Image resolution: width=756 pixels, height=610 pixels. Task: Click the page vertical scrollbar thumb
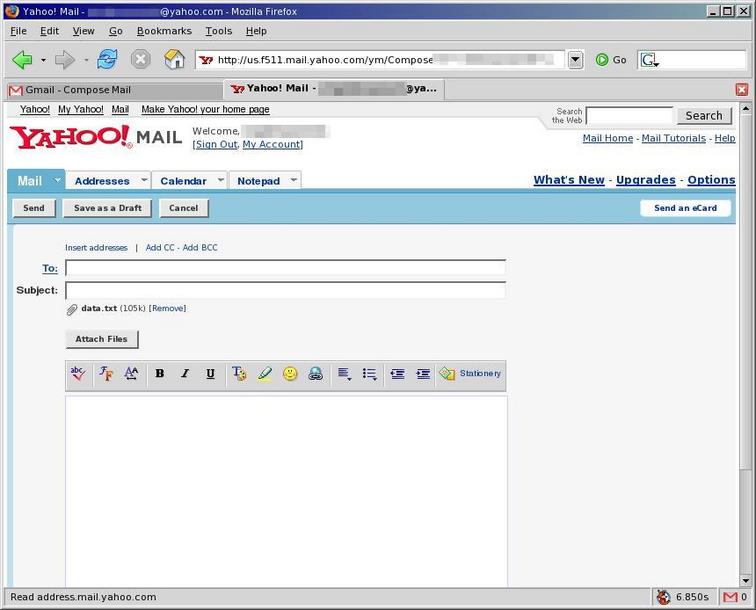coord(745,293)
